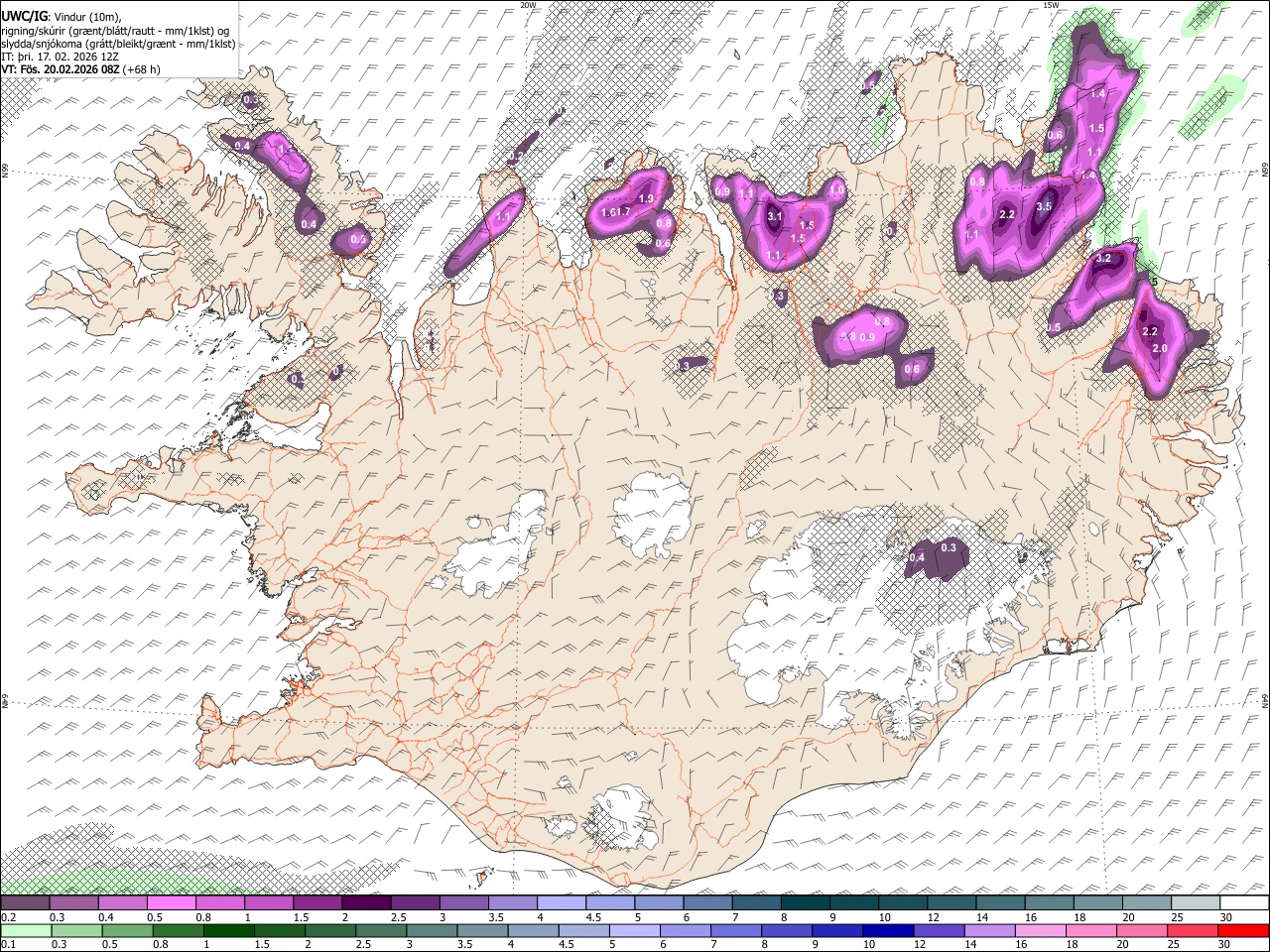Pick pink rain swatch between 16 and 18
The height and width of the screenshot is (952, 1270).
point(1041,930)
